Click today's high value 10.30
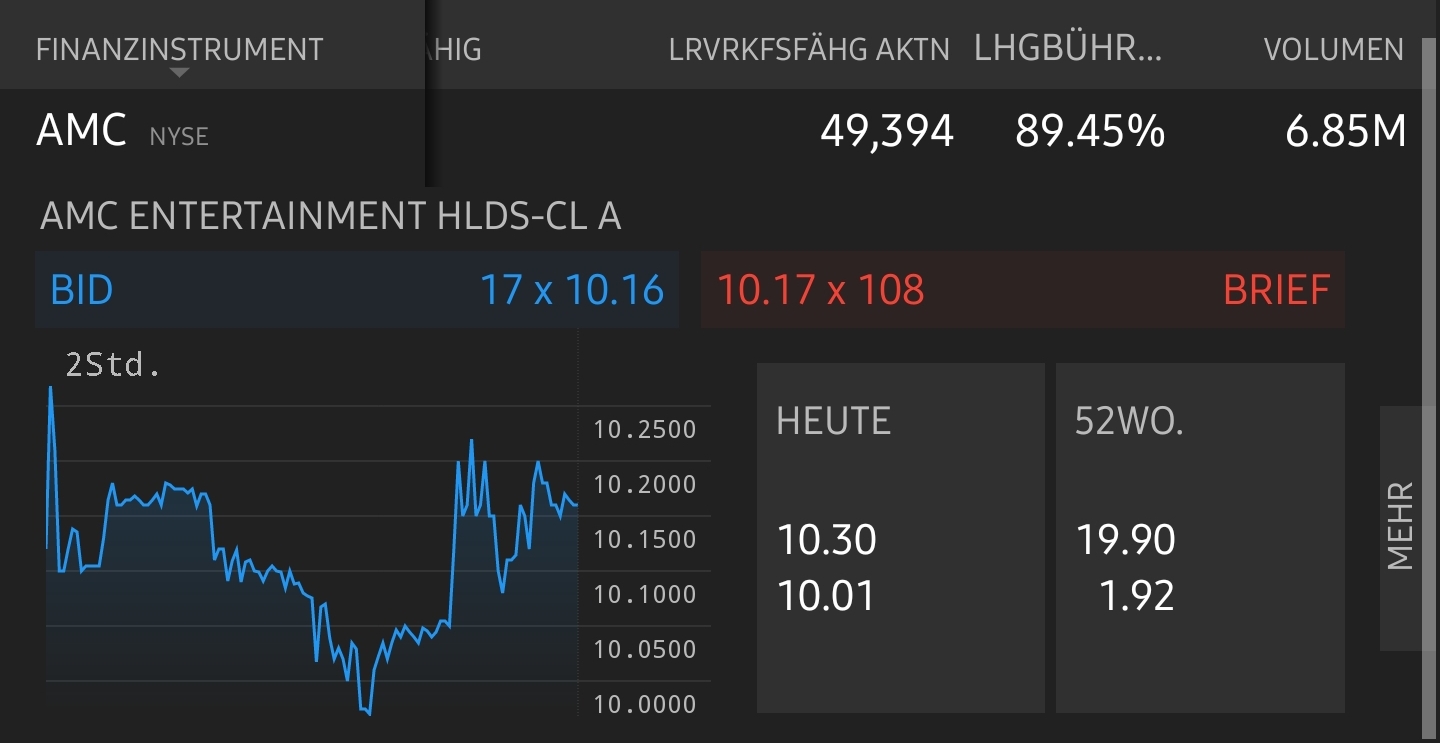This screenshot has width=1440, height=743. pos(827,541)
